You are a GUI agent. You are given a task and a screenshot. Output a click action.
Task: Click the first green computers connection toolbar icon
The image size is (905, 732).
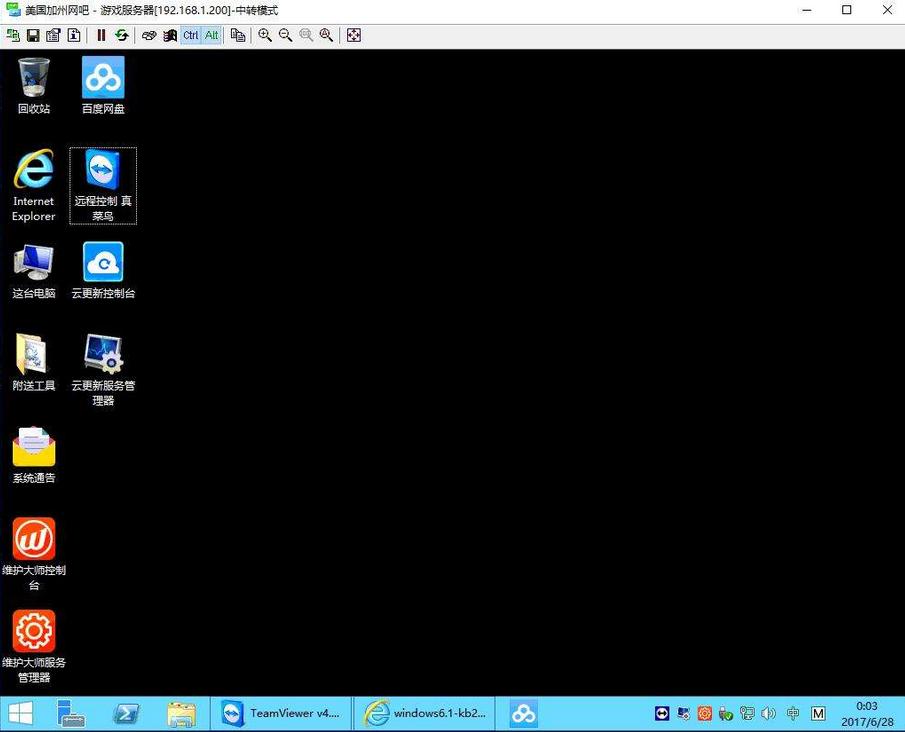pos(13,35)
